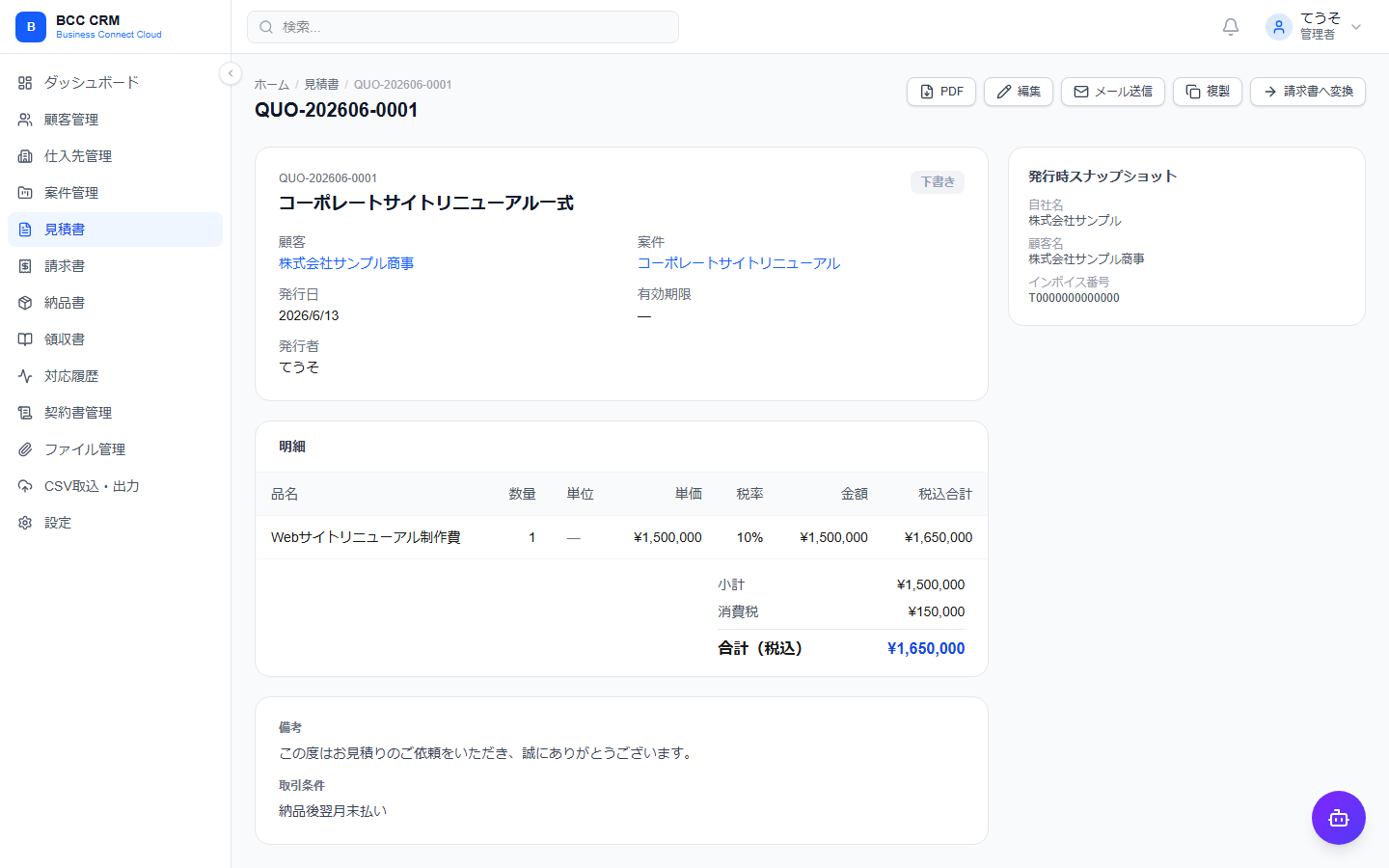
Task: Click the 見積書 breadcrumb link
Action: [x=321, y=85]
